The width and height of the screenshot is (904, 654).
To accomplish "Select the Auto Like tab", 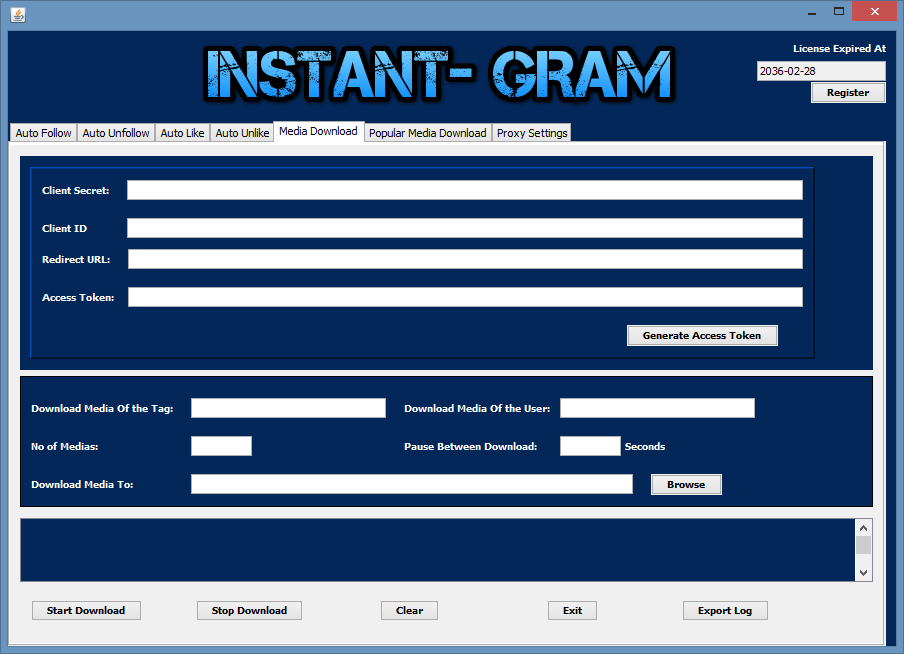I will [x=182, y=133].
